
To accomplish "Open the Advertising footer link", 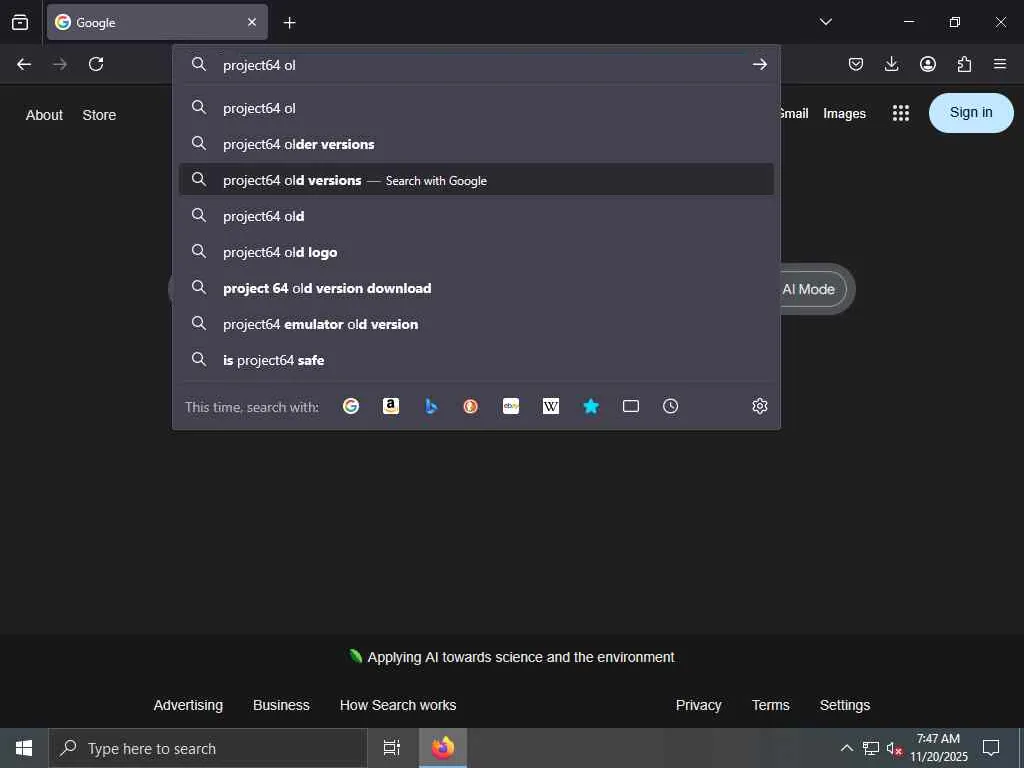I will (x=188, y=705).
